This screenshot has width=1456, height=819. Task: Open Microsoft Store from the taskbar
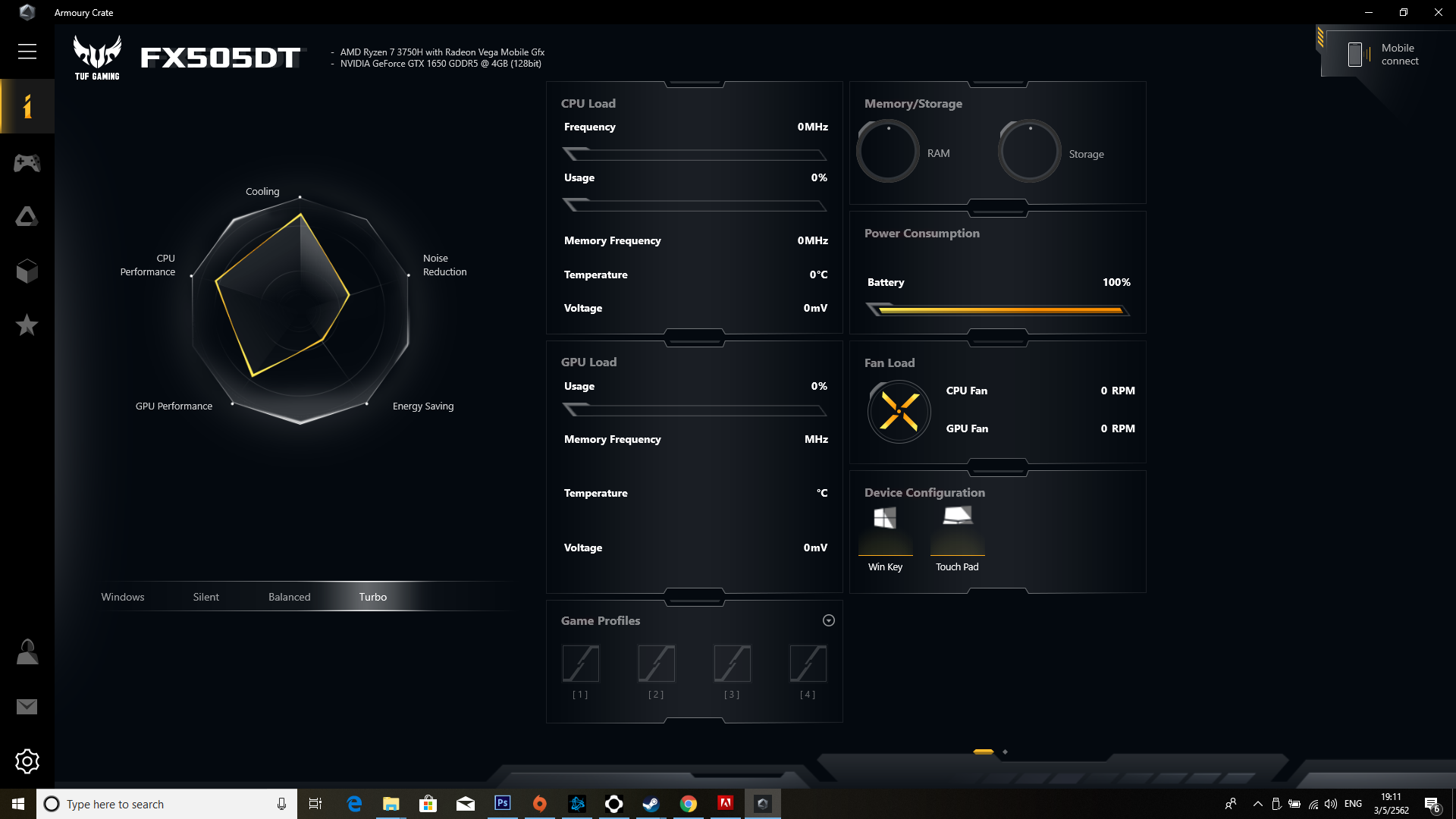tap(428, 804)
